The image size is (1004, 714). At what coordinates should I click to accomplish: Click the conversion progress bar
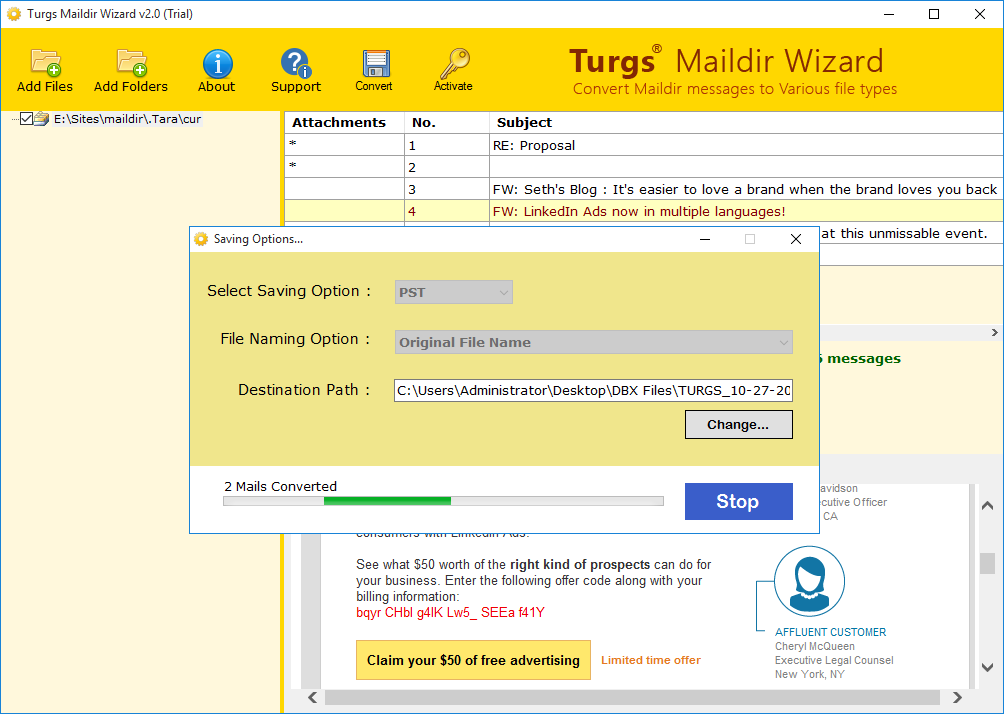pyautogui.click(x=443, y=501)
